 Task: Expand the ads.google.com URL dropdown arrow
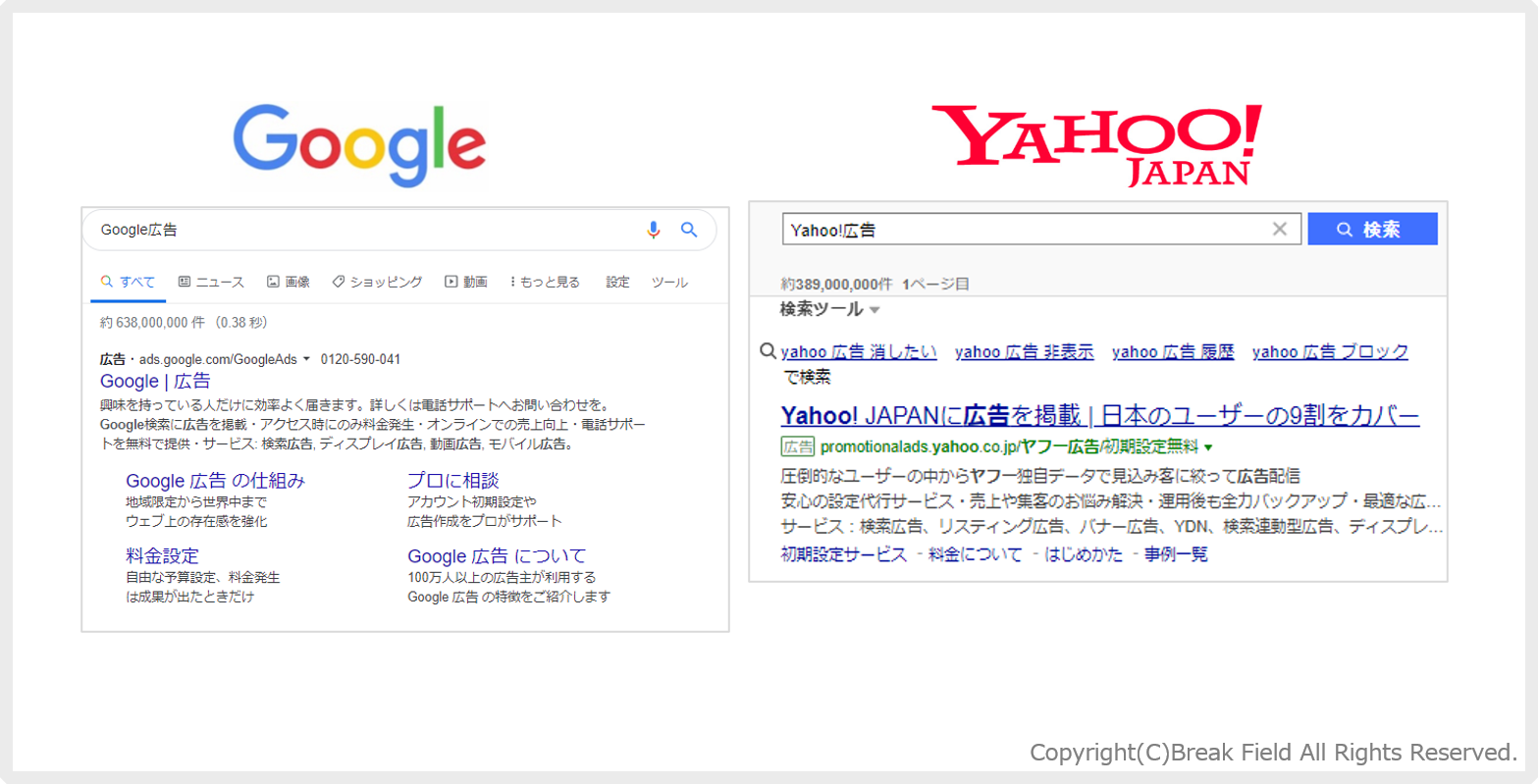pos(306,360)
